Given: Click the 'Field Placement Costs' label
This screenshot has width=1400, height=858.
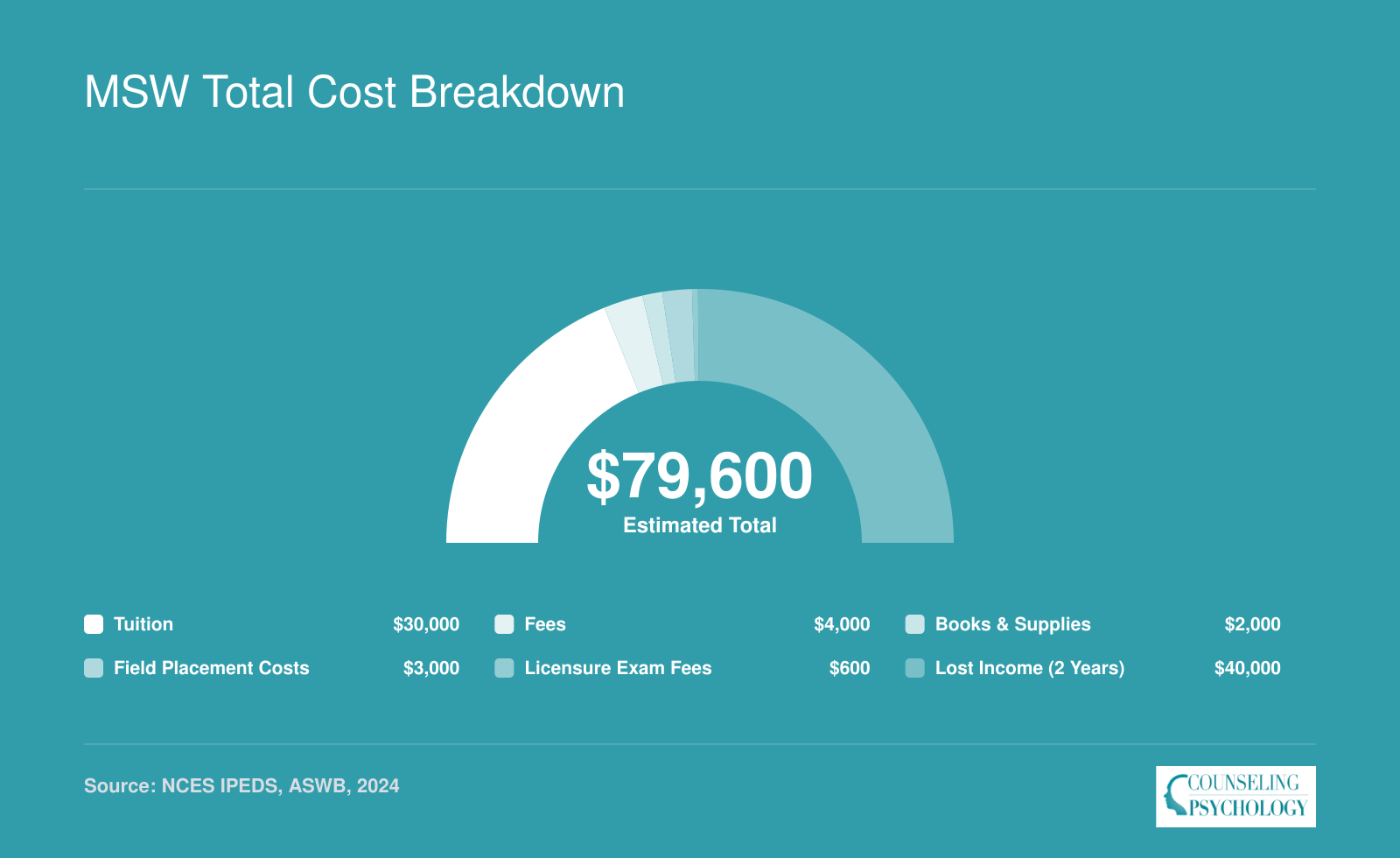Looking at the screenshot, I should 212,668.
